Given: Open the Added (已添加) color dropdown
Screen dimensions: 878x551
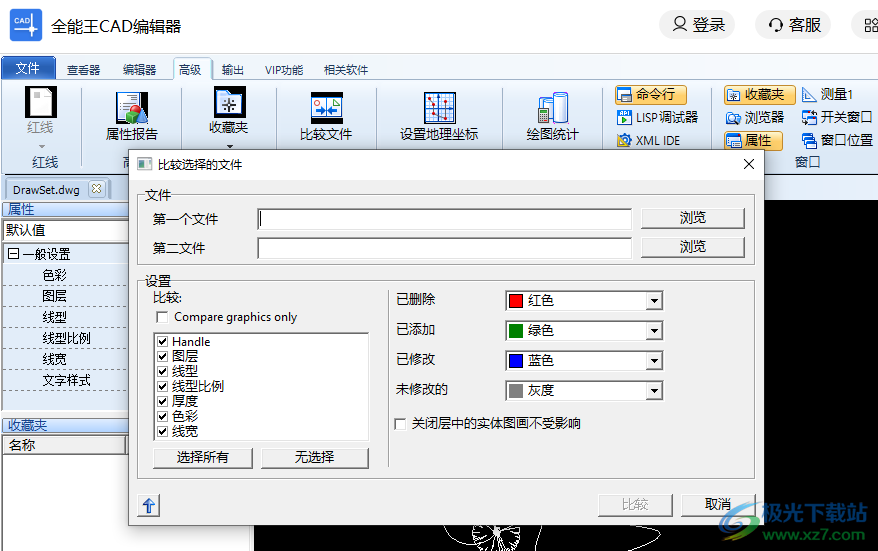Looking at the screenshot, I should [653, 331].
